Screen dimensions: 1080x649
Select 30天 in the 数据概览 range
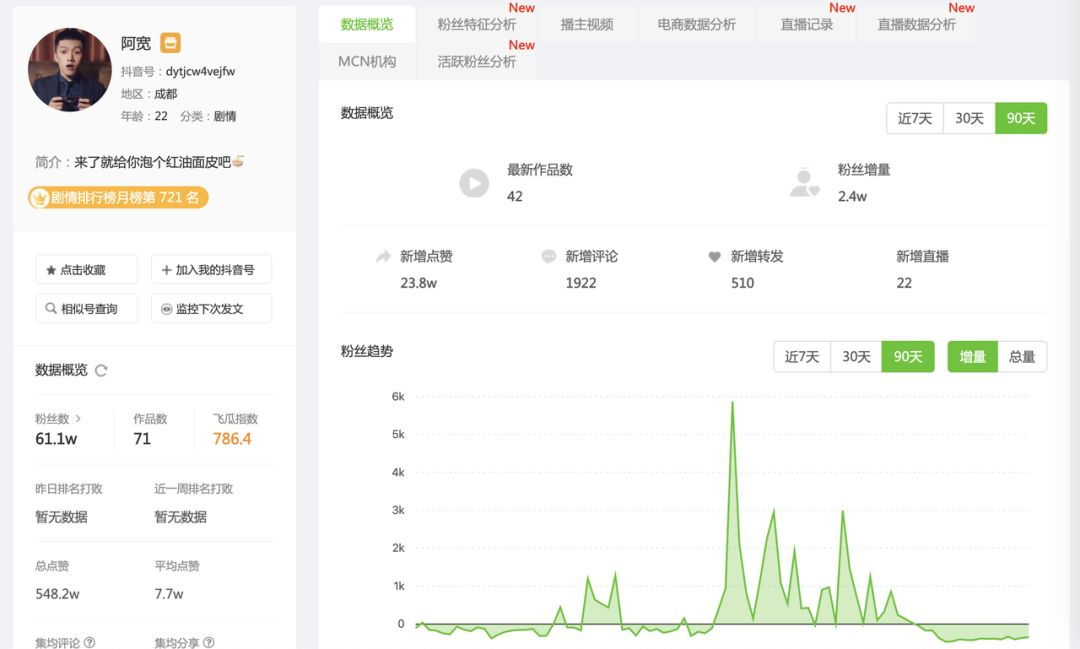coord(969,119)
